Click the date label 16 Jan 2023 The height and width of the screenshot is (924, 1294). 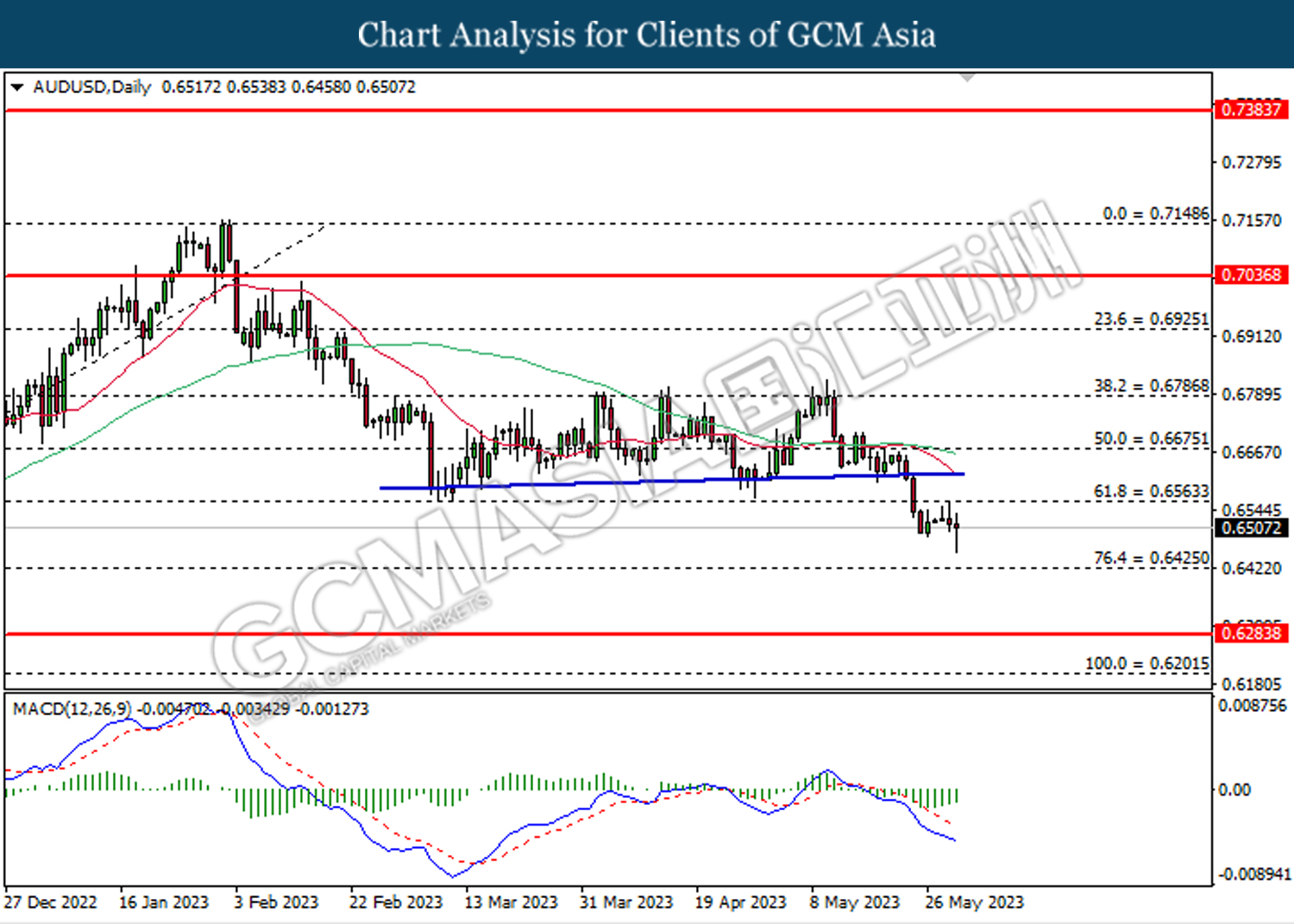pos(164,902)
